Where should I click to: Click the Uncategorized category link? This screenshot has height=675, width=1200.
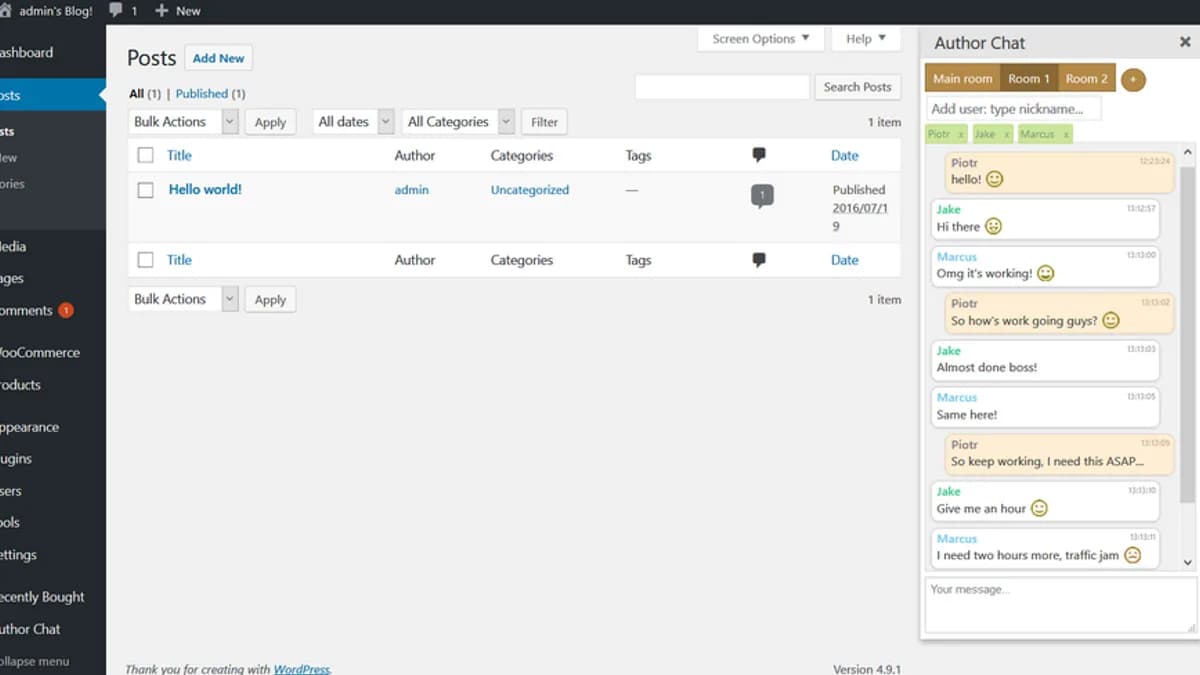click(530, 190)
